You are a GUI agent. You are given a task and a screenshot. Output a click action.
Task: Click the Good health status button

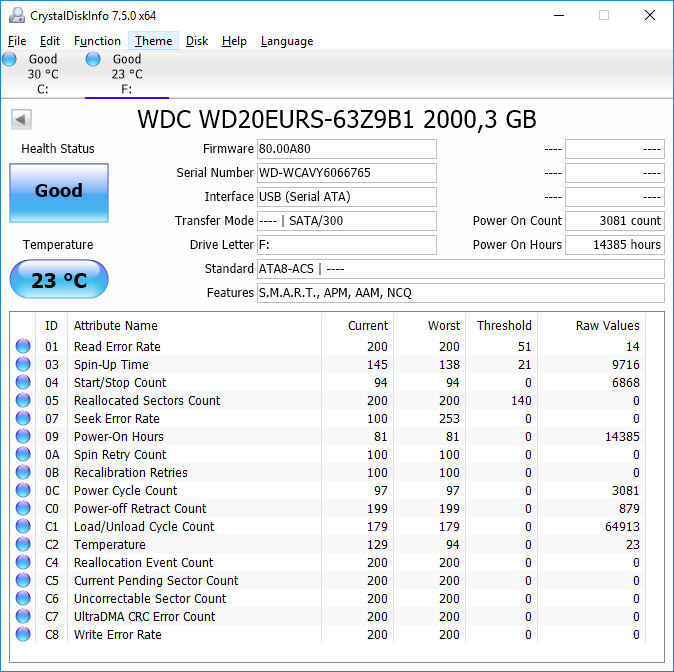(x=59, y=193)
